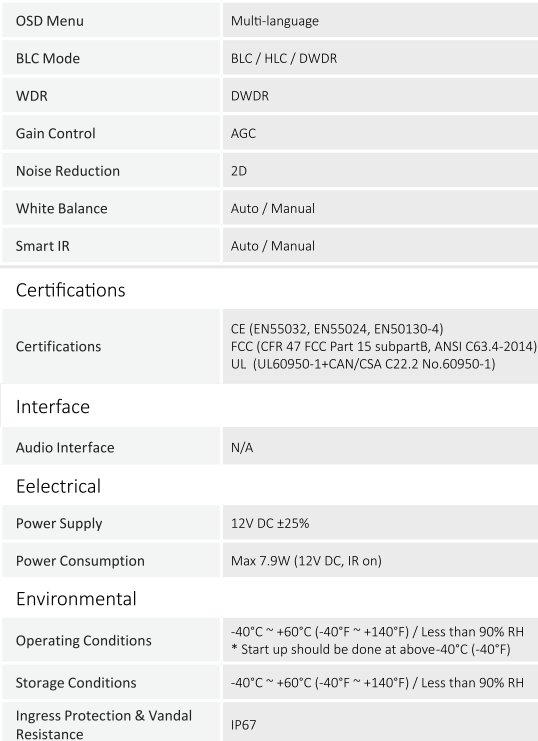Select the UL60950-1 certification line

coord(363,364)
